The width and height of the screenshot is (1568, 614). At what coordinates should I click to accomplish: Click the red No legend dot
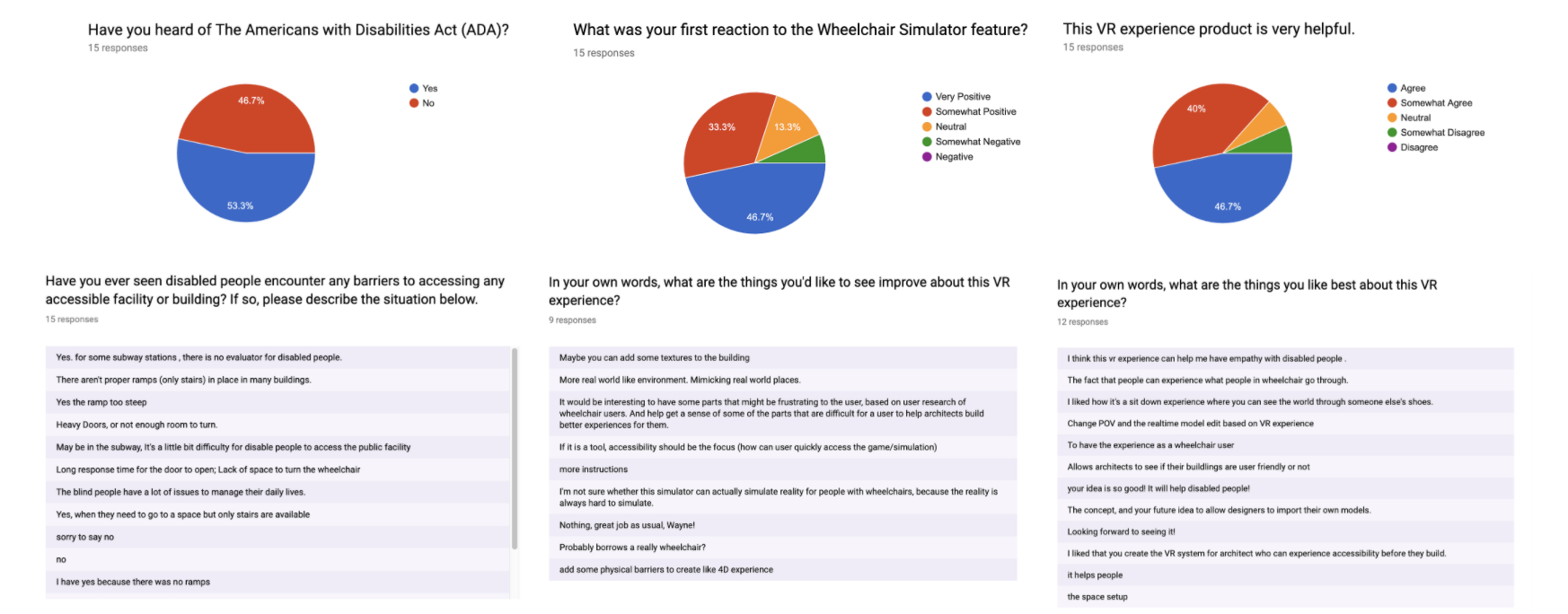pos(414,103)
